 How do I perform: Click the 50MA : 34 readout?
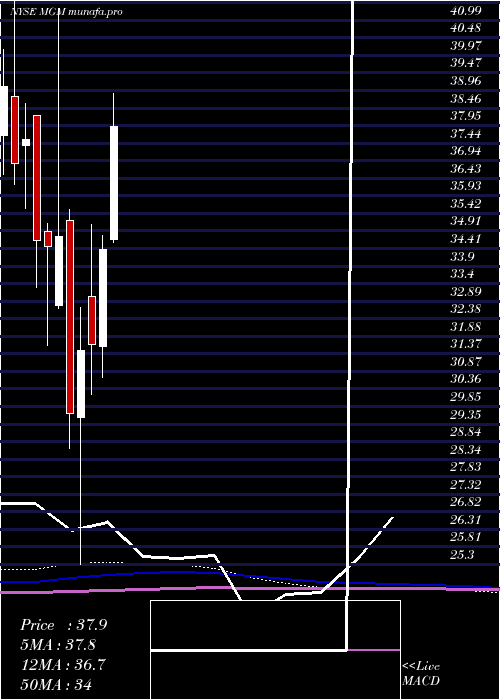coord(56,684)
